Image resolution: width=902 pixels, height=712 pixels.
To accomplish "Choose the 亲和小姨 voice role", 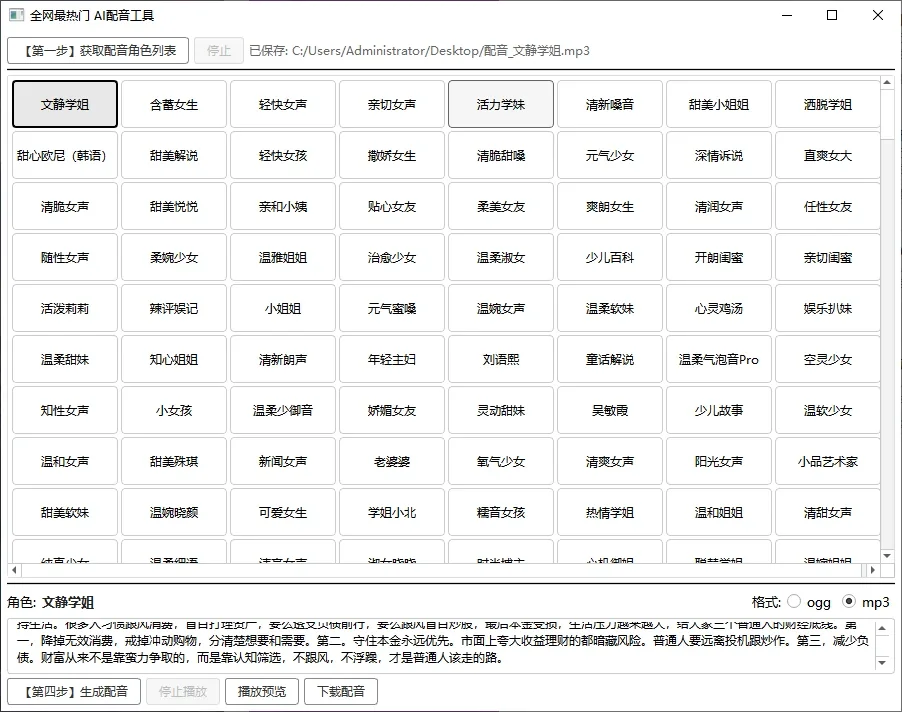I will click(x=283, y=206).
